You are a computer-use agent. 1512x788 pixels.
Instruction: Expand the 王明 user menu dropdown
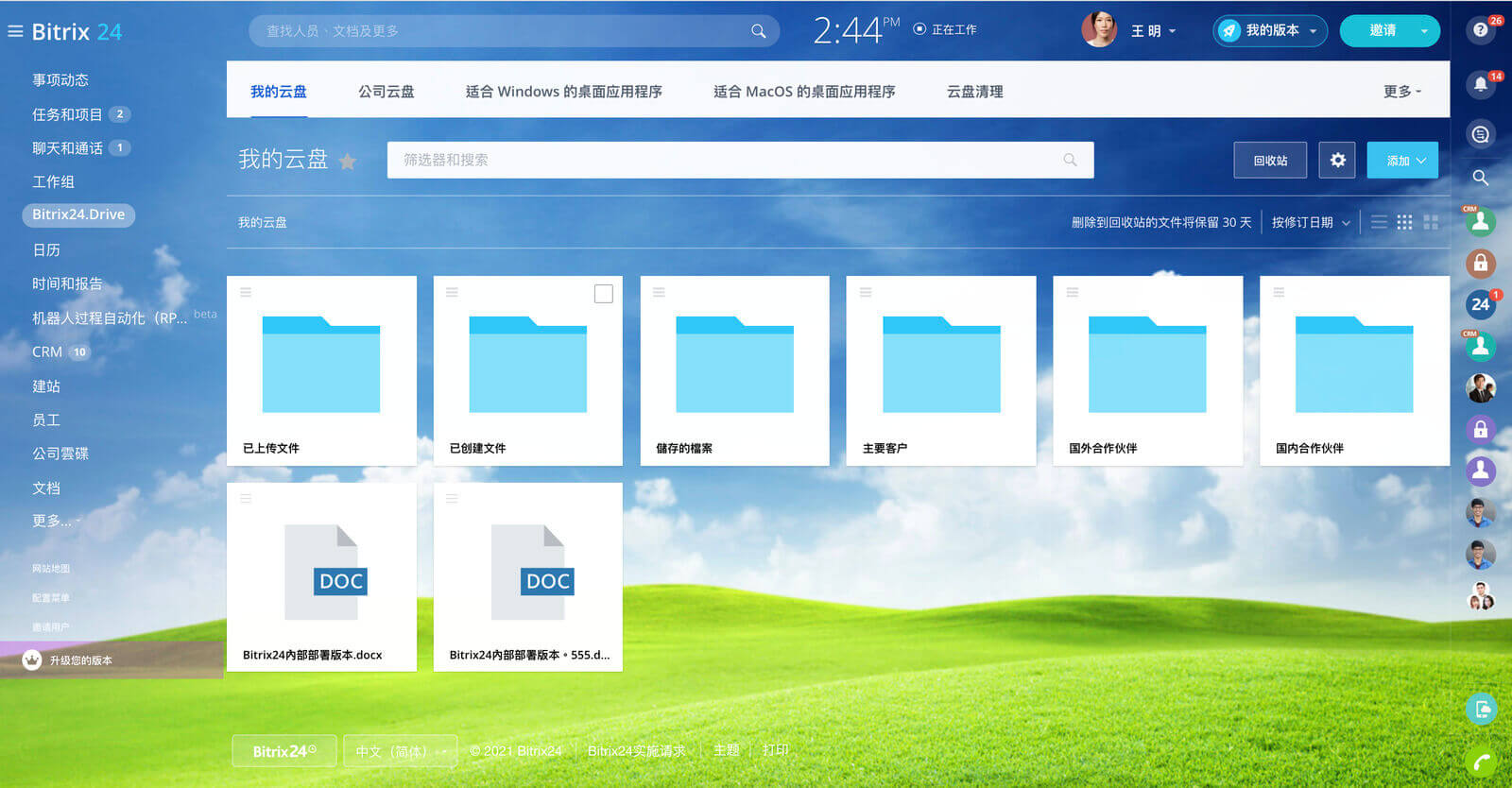pyautogui.click(x=1173, y=31)
